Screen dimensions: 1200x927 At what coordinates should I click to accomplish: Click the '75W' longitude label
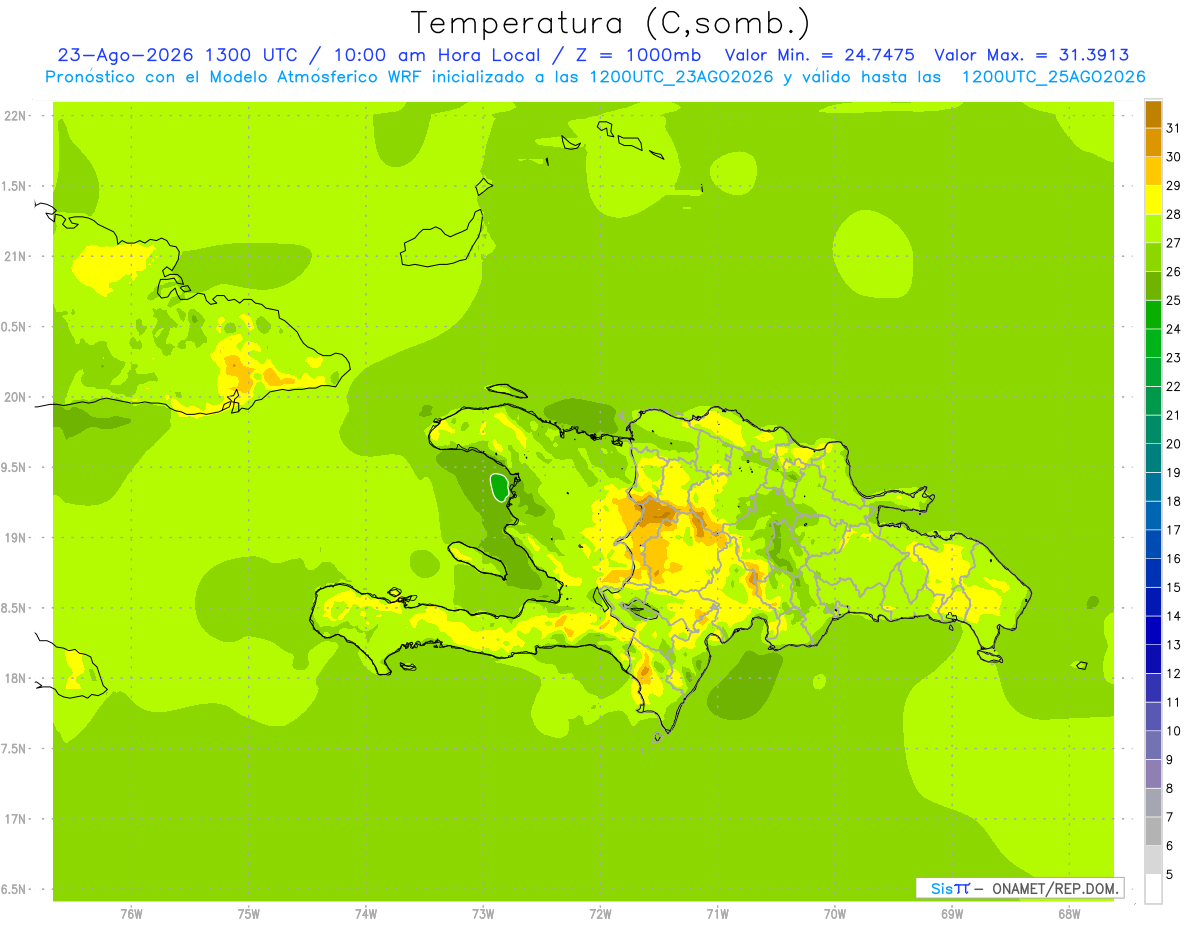248,915
